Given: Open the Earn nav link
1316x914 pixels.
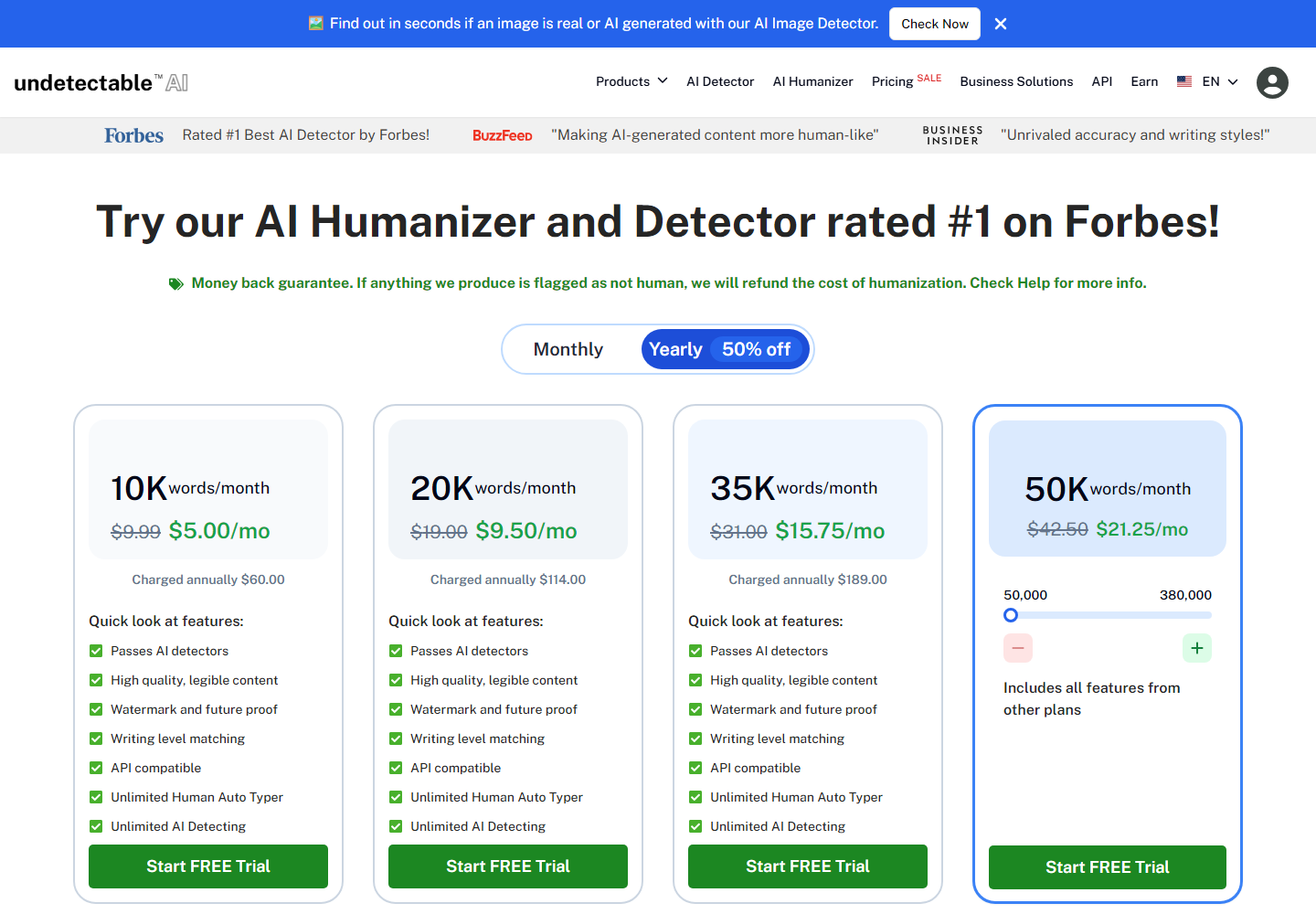Looking at the screenshot, I should tap(1144, 81).
